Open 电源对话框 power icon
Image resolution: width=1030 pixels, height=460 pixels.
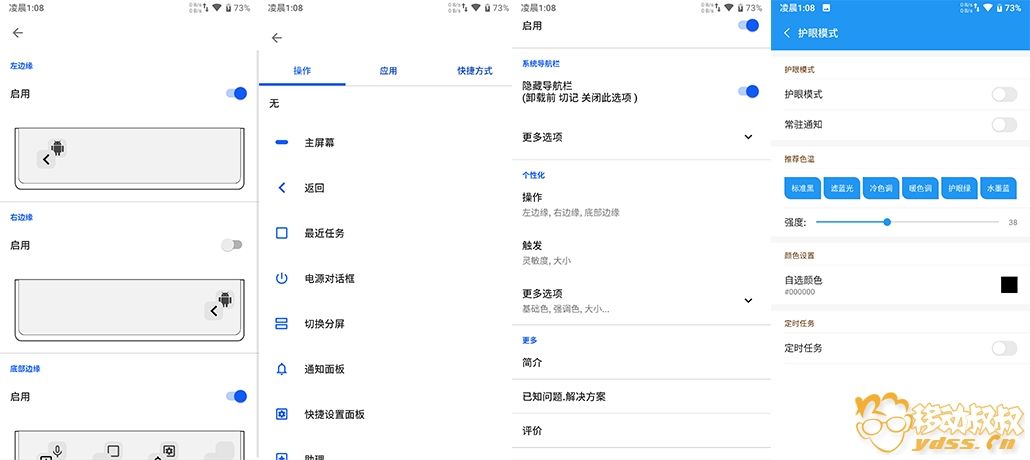click(x=282, y=278)
